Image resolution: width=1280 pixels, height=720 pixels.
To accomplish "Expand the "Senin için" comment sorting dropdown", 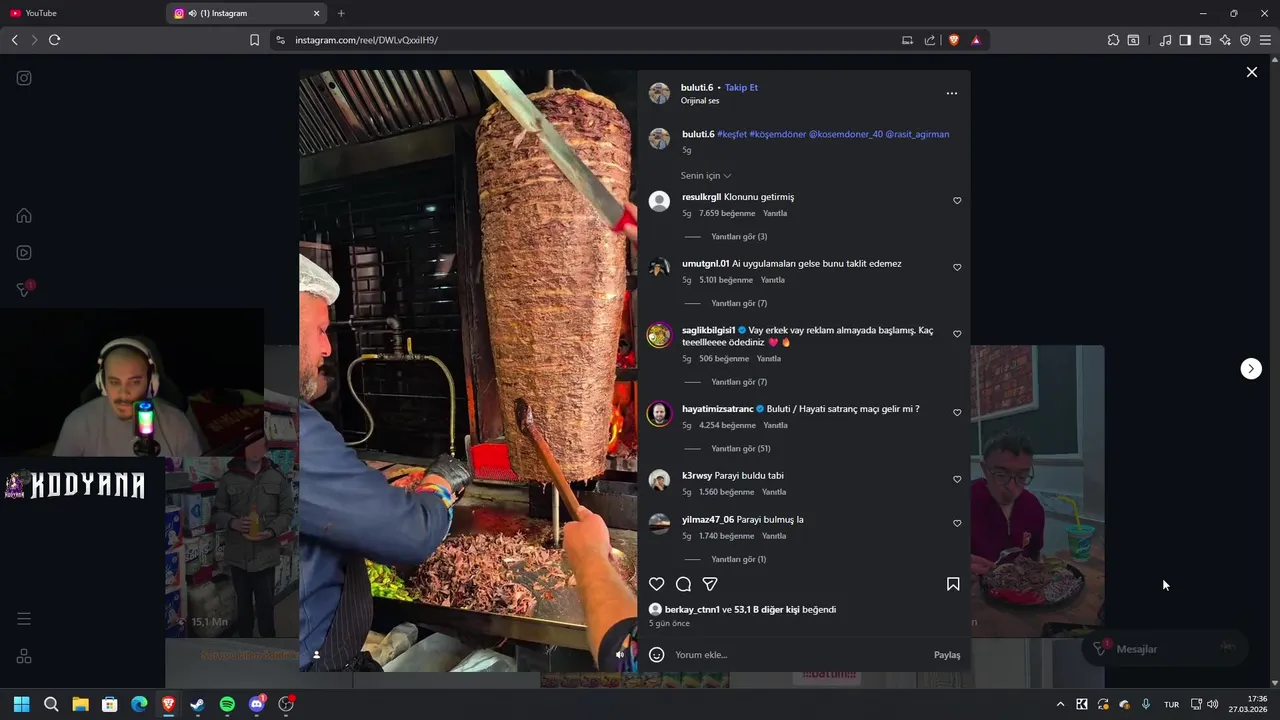I will click(706, 176).
